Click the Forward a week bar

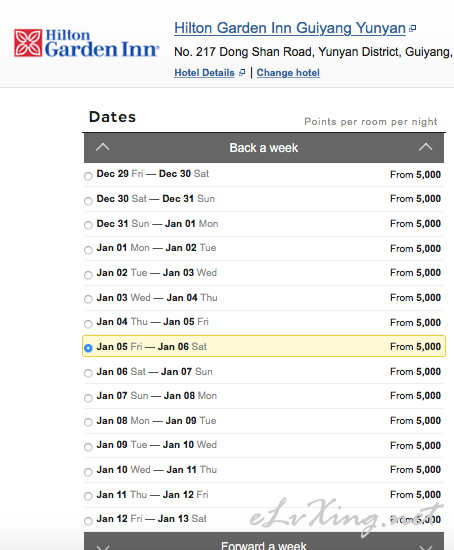tap(264, 541)
